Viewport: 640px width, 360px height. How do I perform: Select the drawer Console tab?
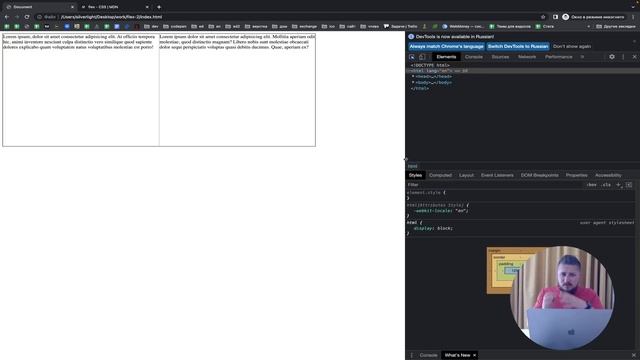(428, 355)
